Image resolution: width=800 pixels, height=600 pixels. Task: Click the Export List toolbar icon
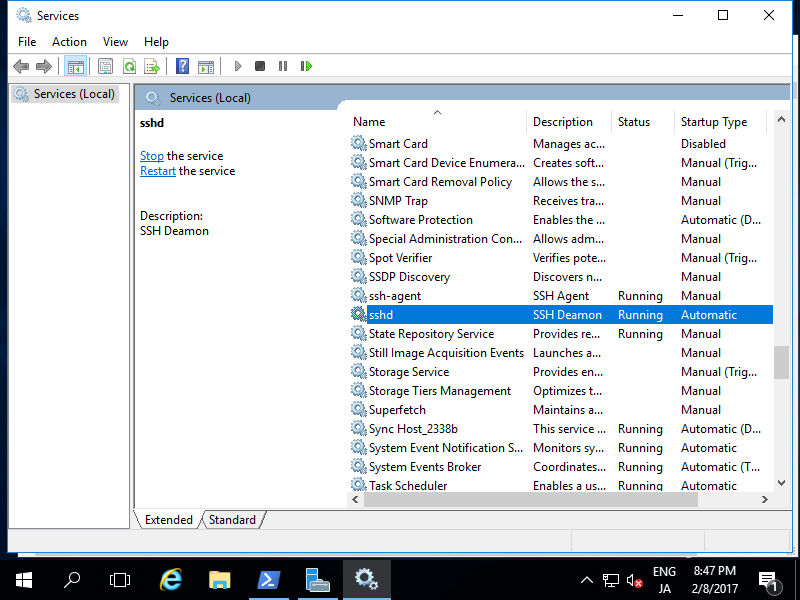(152, 66)
